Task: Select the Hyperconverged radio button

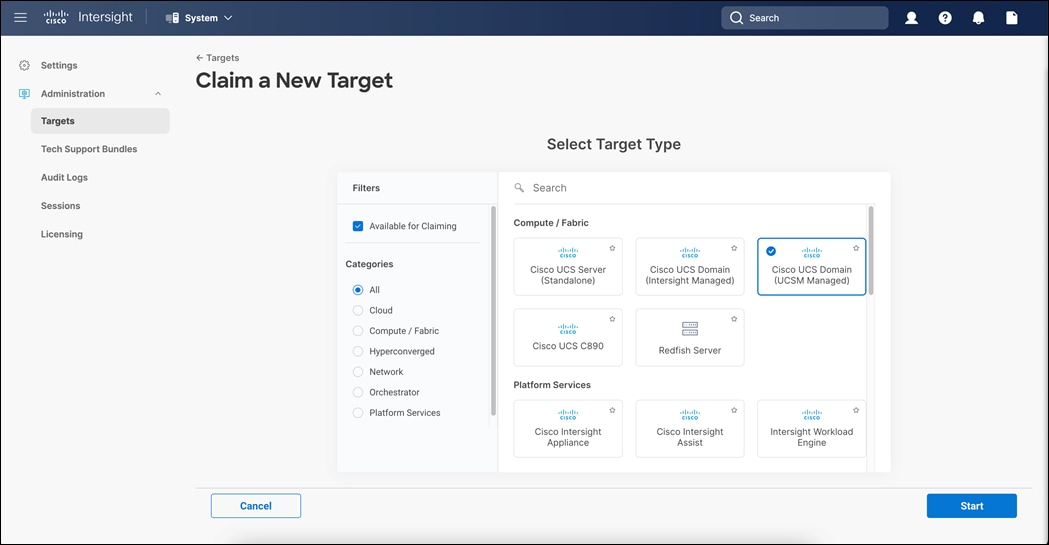Action: [358, 351]
